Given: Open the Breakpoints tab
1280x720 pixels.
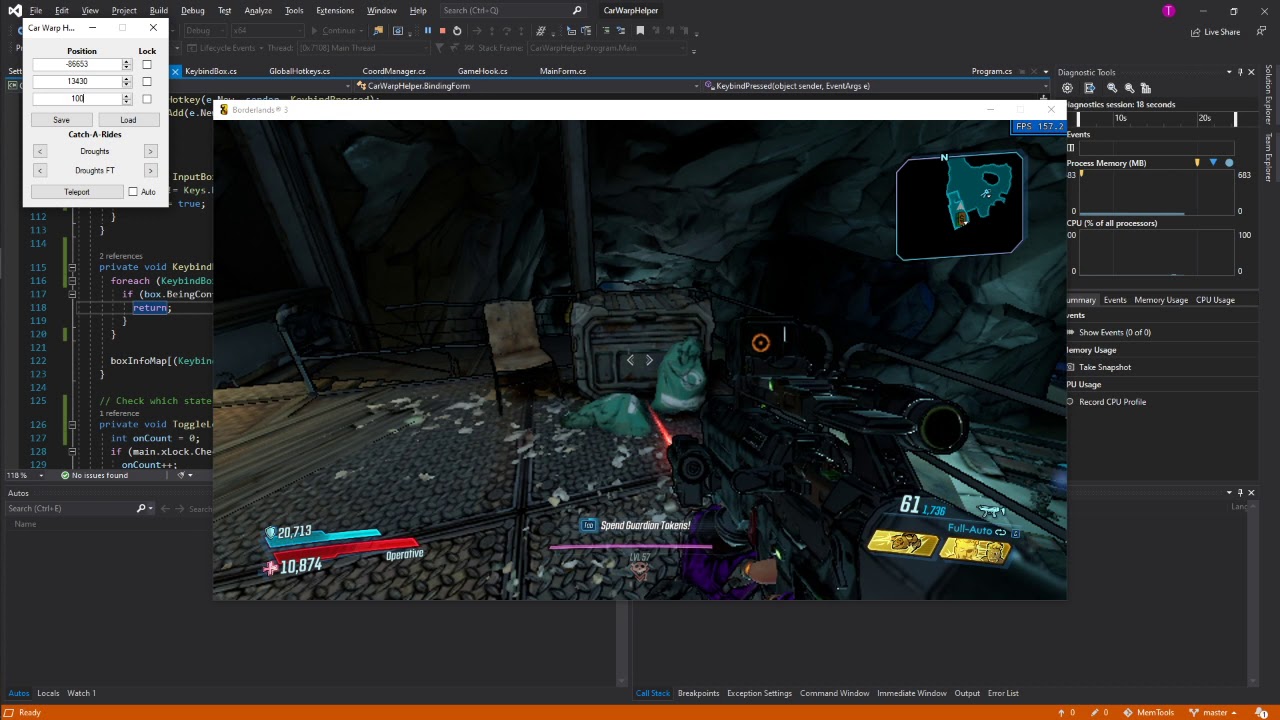Looking at the screenshot, I should (698, 693).
